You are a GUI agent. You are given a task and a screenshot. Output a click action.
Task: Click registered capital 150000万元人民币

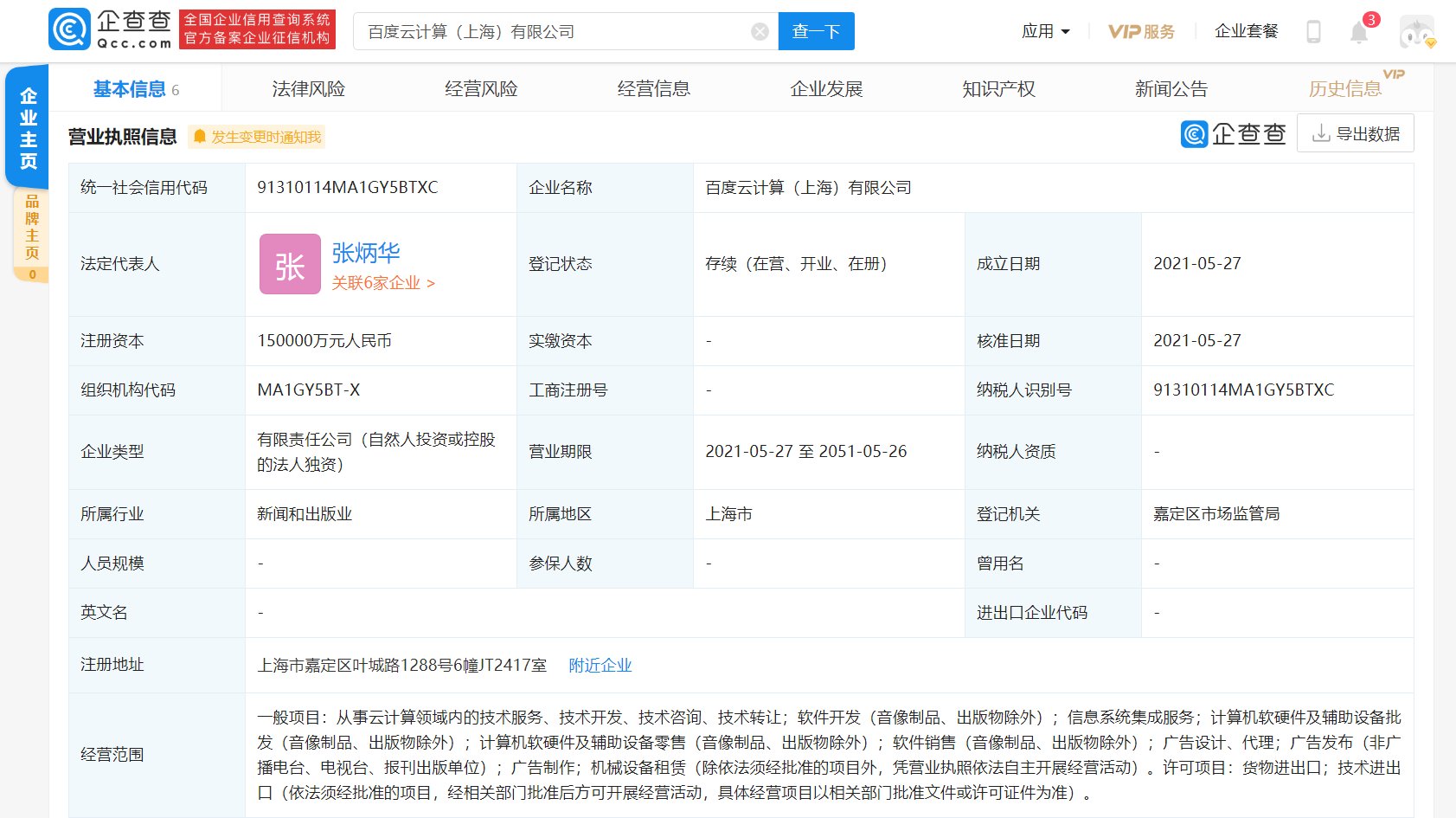tap(324, 341)
